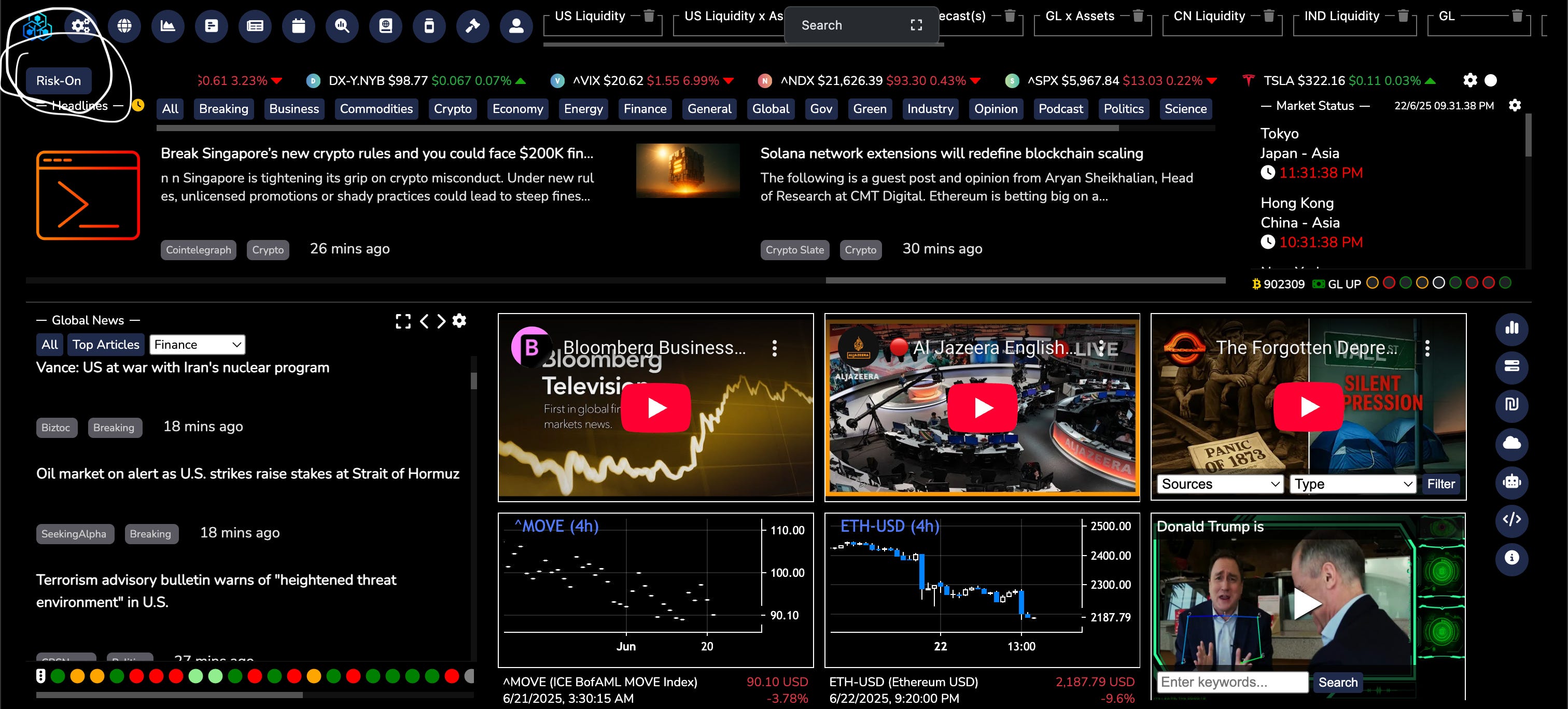The height and width of the screenshot is (709, 1568).
Task: Open the gavel icon in top toolbar
Action: 473,25
